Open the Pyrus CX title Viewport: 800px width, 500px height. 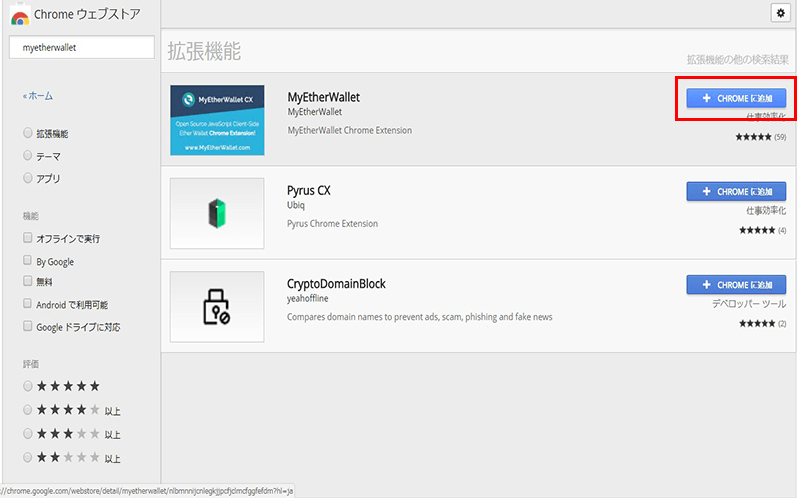click(x=309, y=191)
